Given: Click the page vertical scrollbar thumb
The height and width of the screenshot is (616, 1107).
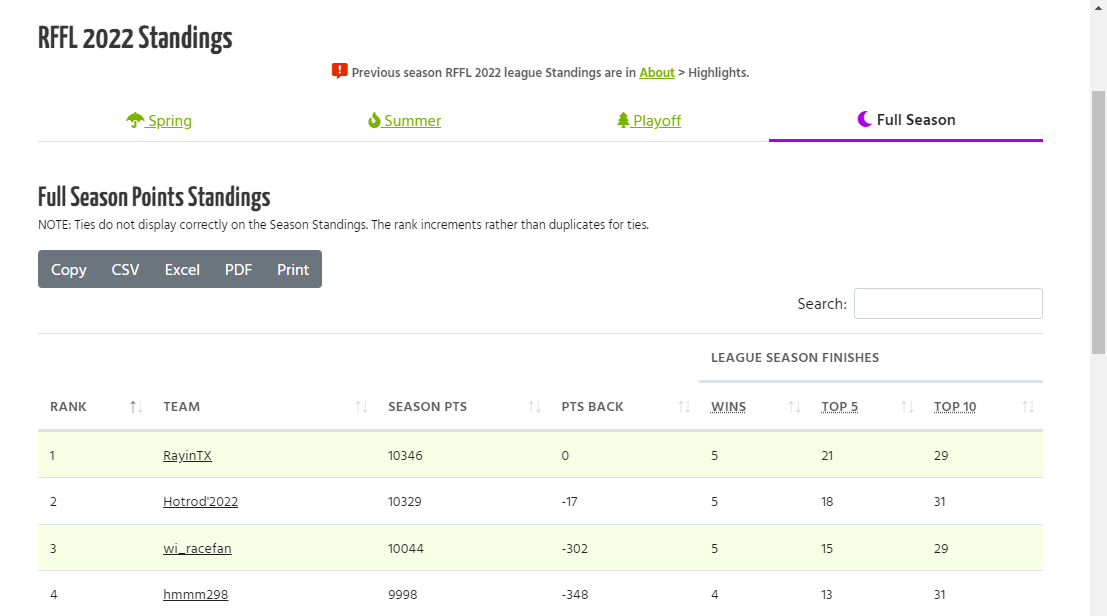Looking at the screenshot, I should point(1098,220).
